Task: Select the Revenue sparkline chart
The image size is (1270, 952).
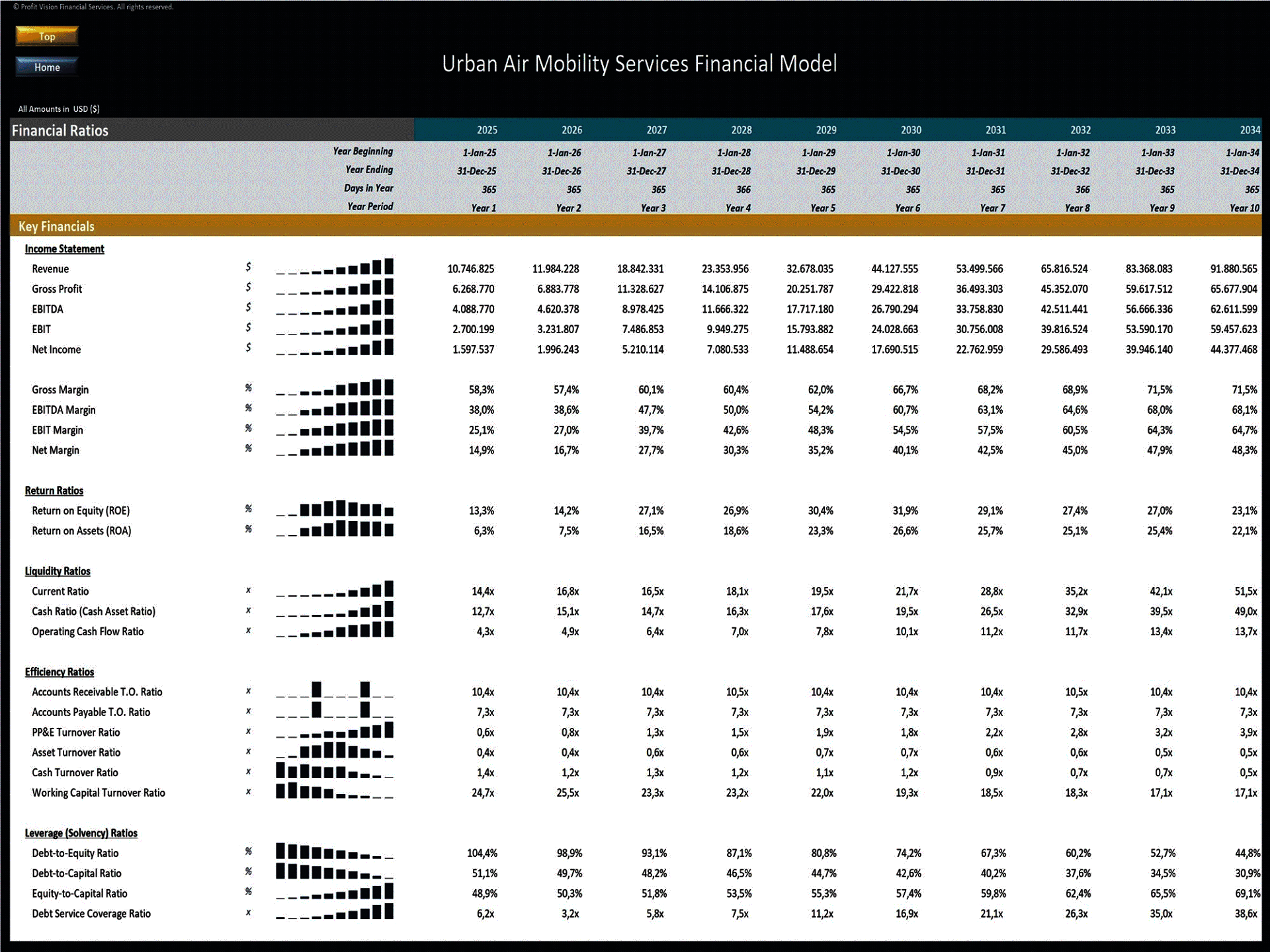Action: [335, 266]
